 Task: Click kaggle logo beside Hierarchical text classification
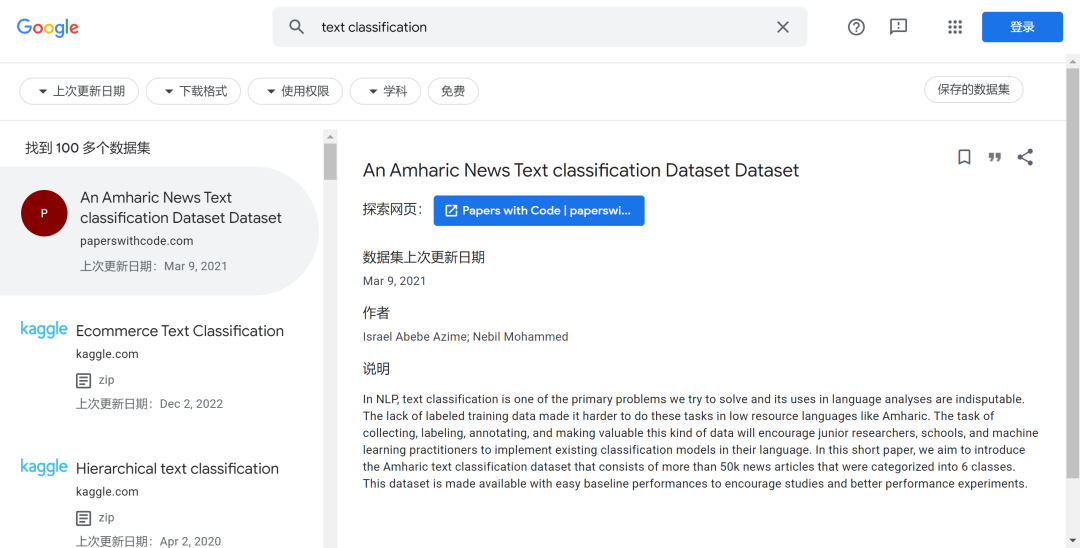click(x=44, y=467)
